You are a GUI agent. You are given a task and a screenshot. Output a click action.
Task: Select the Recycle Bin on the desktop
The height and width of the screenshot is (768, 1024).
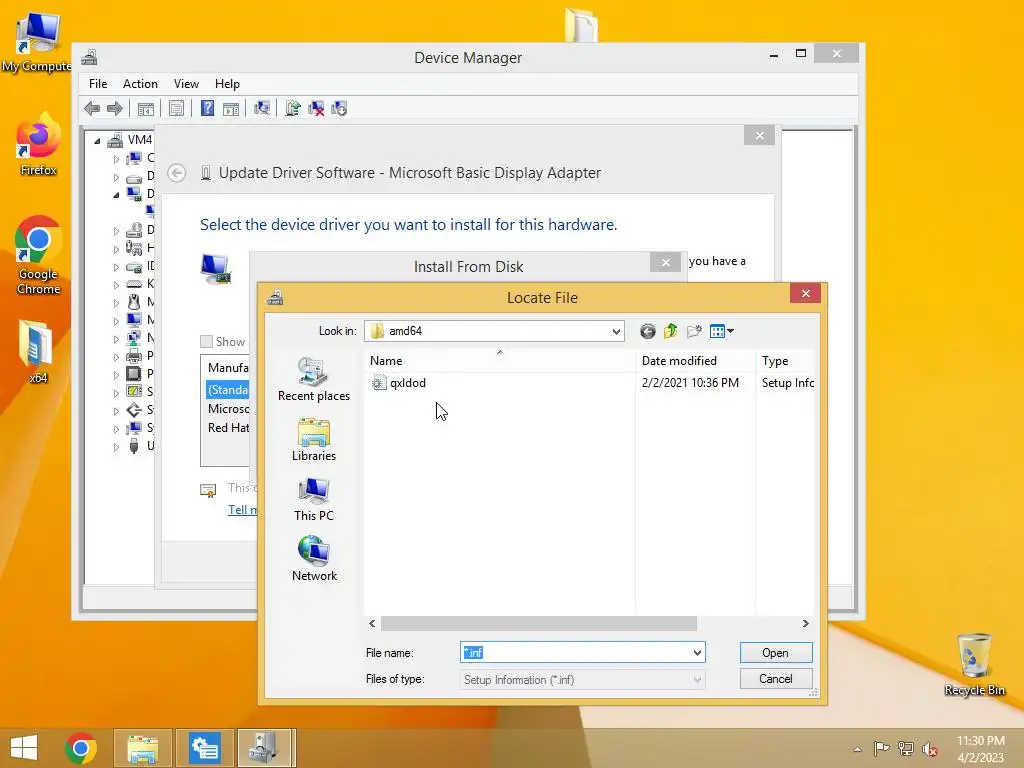click(x=974, y=664)
